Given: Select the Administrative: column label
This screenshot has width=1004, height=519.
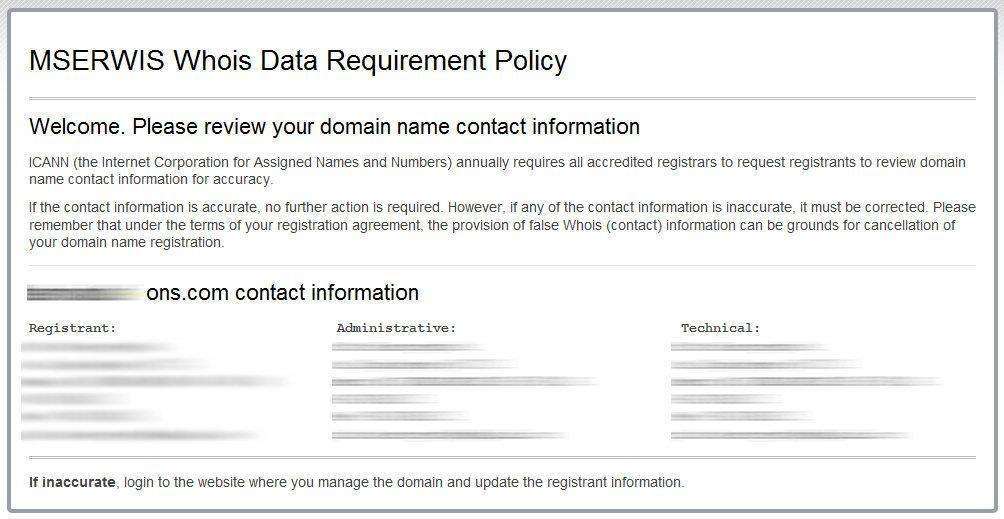Looking at the screenshot, I should (396, 328).
